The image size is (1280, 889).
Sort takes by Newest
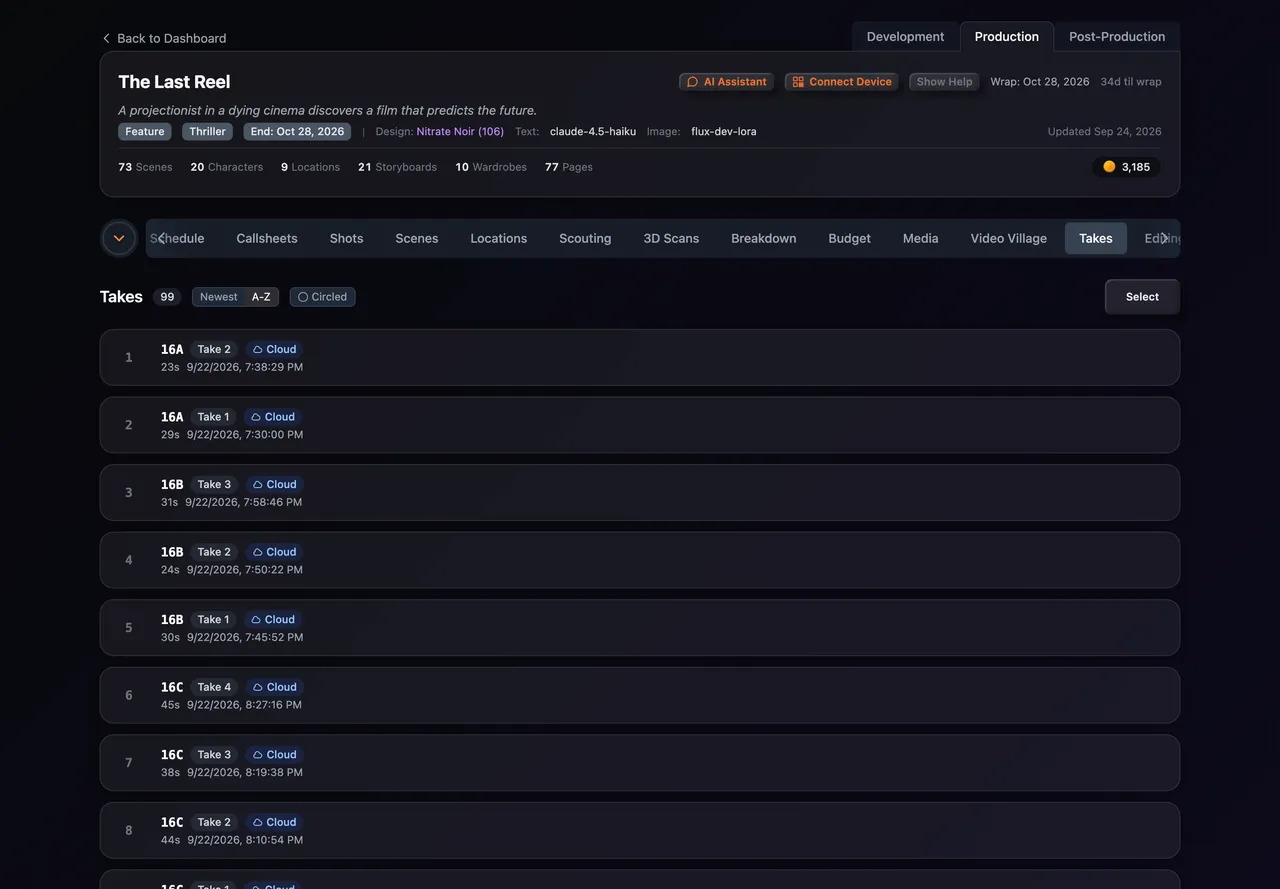pyautogui.click(x=218, y=297)
